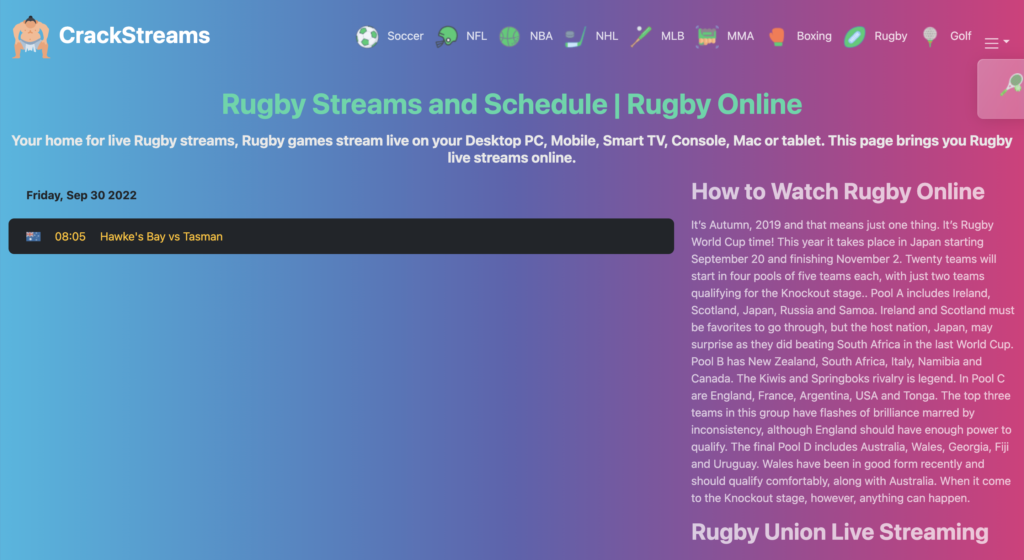Open the NBA streams page
The height and width of the screenshot is (560, 1024).
541,36
